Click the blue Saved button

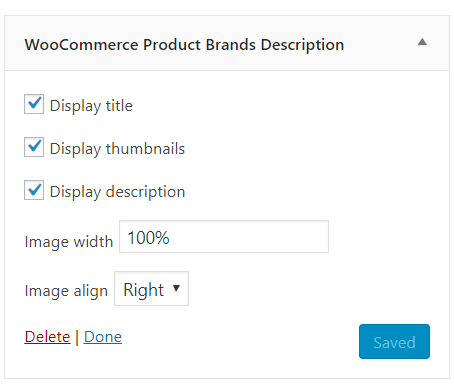[394, 341]
